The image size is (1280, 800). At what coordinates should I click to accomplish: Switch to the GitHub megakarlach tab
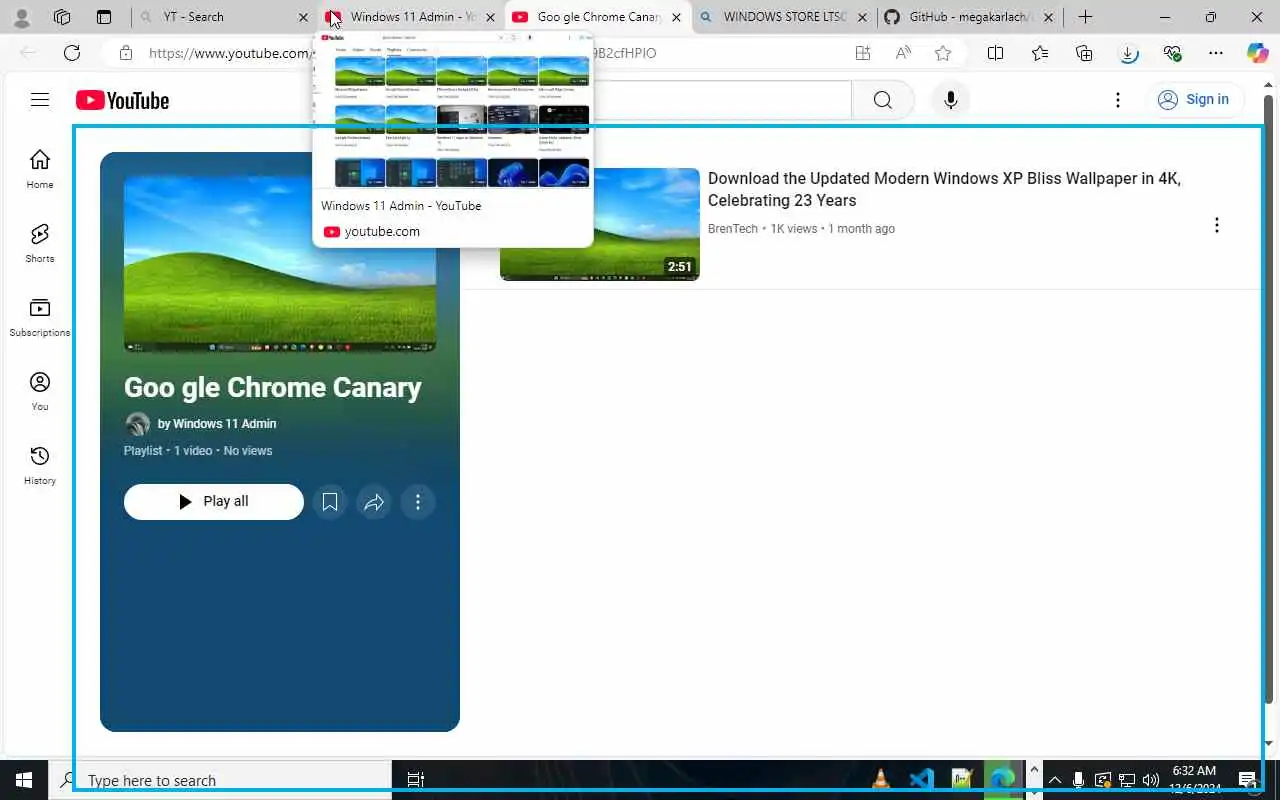pos(968,17)
